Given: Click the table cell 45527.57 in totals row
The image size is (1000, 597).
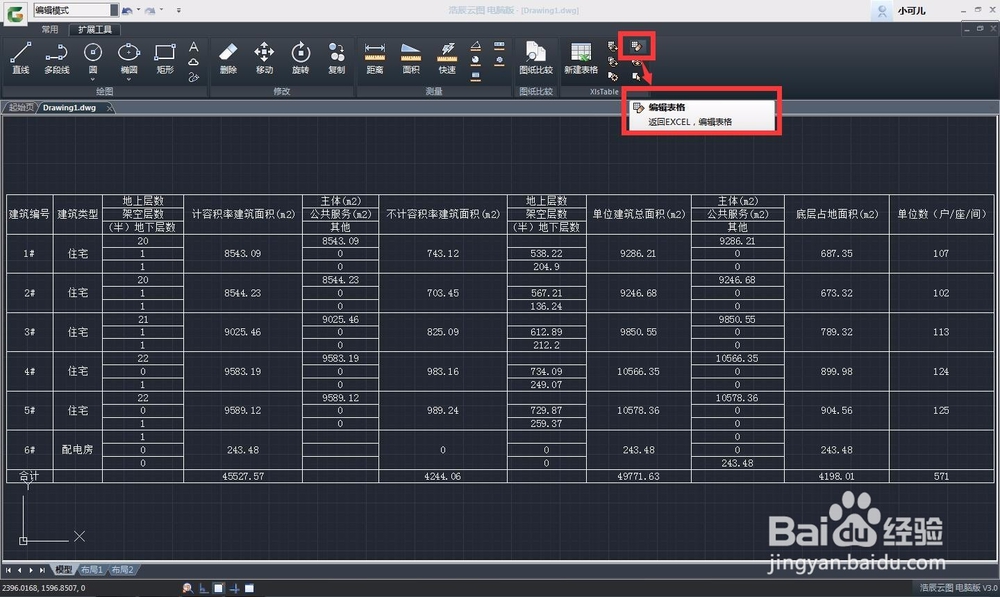Looking at the screenshot, I should [243, 476].
